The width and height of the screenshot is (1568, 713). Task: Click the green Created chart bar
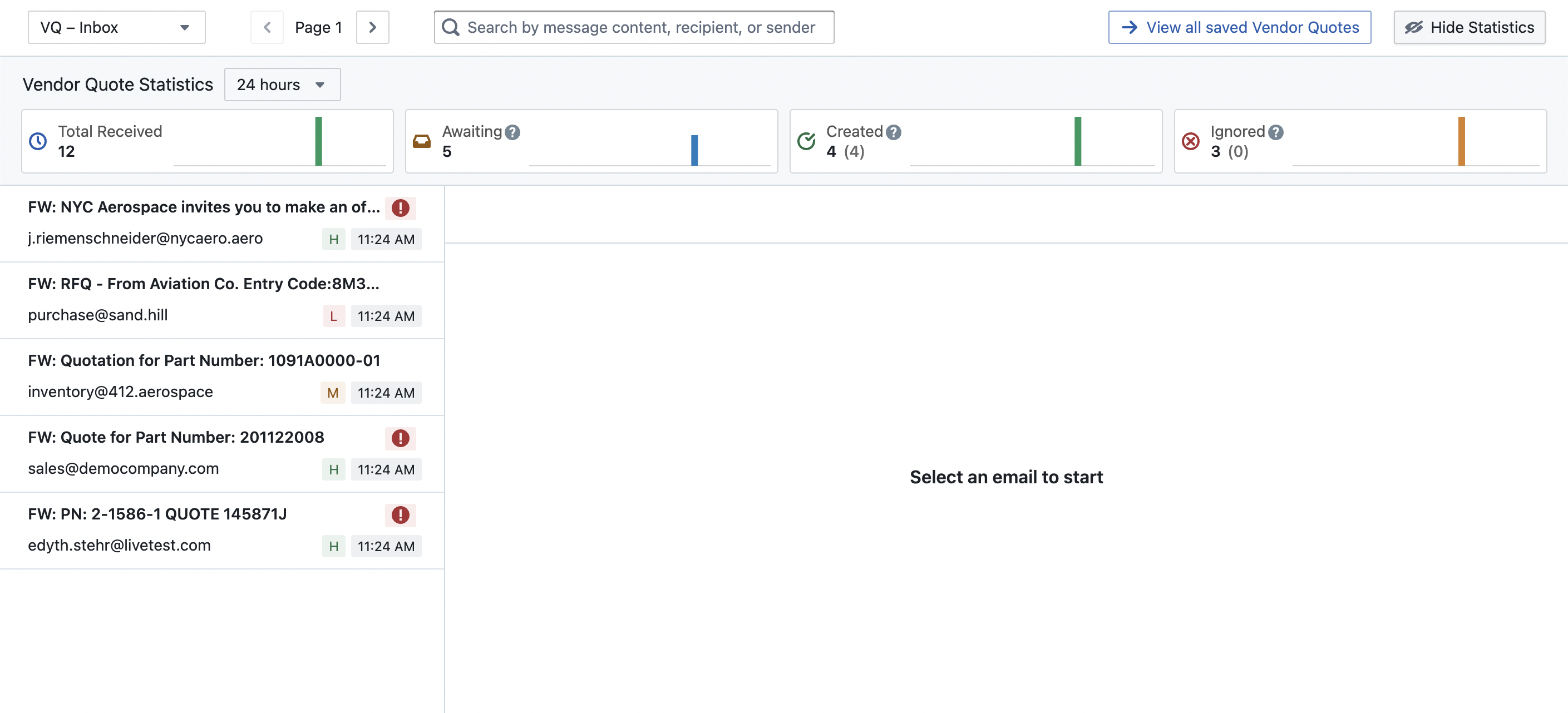(x=1077, y=141)
